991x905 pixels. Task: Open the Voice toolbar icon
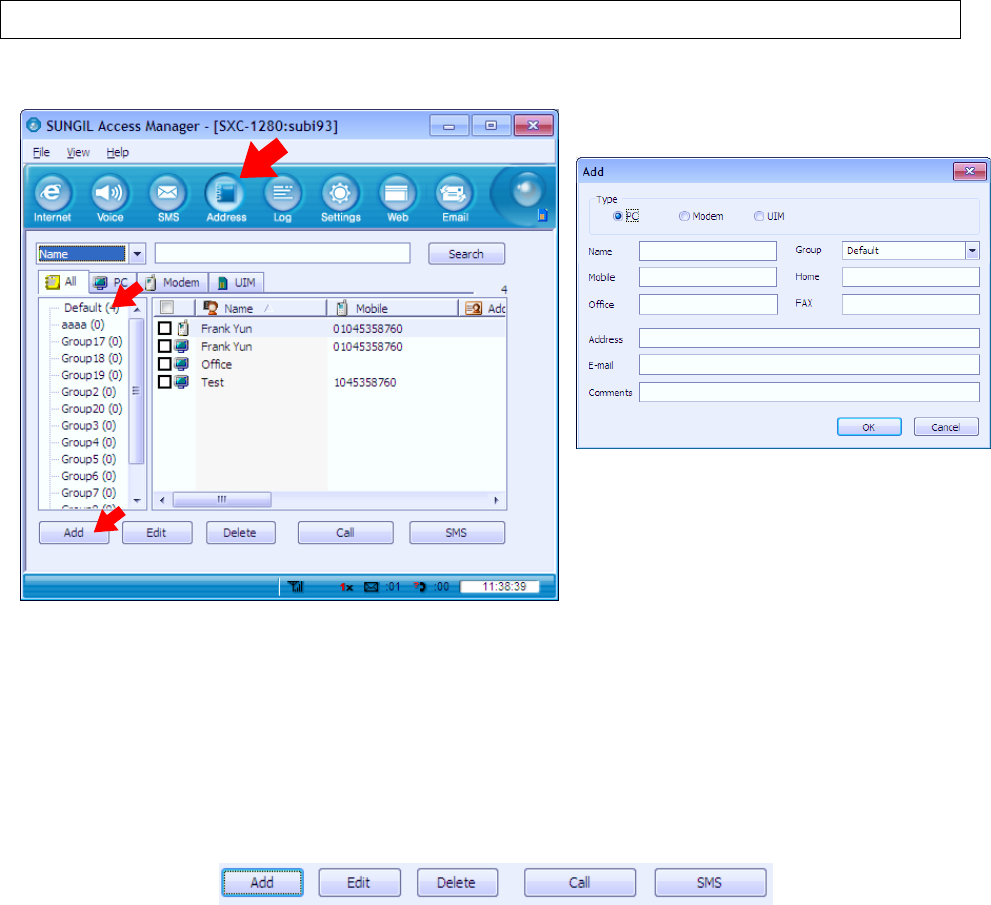[x=110, y=198]
